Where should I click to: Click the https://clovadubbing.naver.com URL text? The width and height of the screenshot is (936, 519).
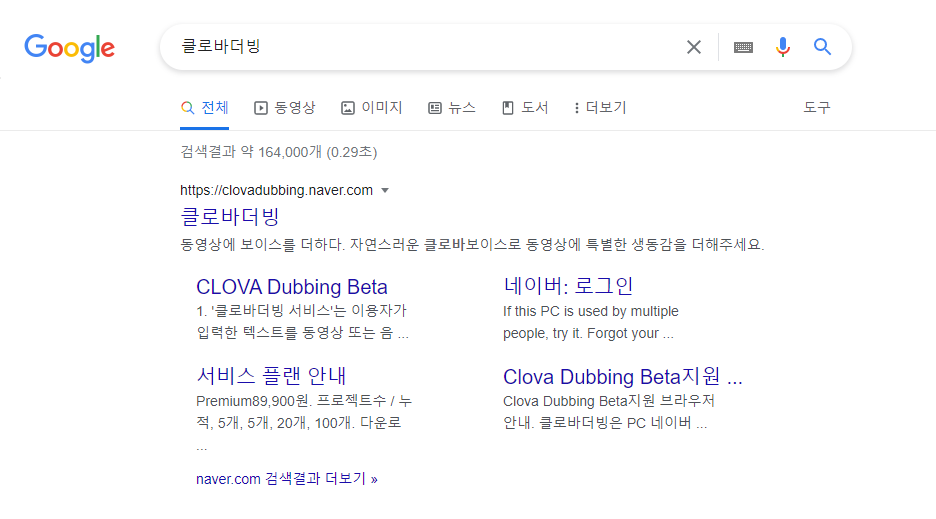tap(276, 191)
